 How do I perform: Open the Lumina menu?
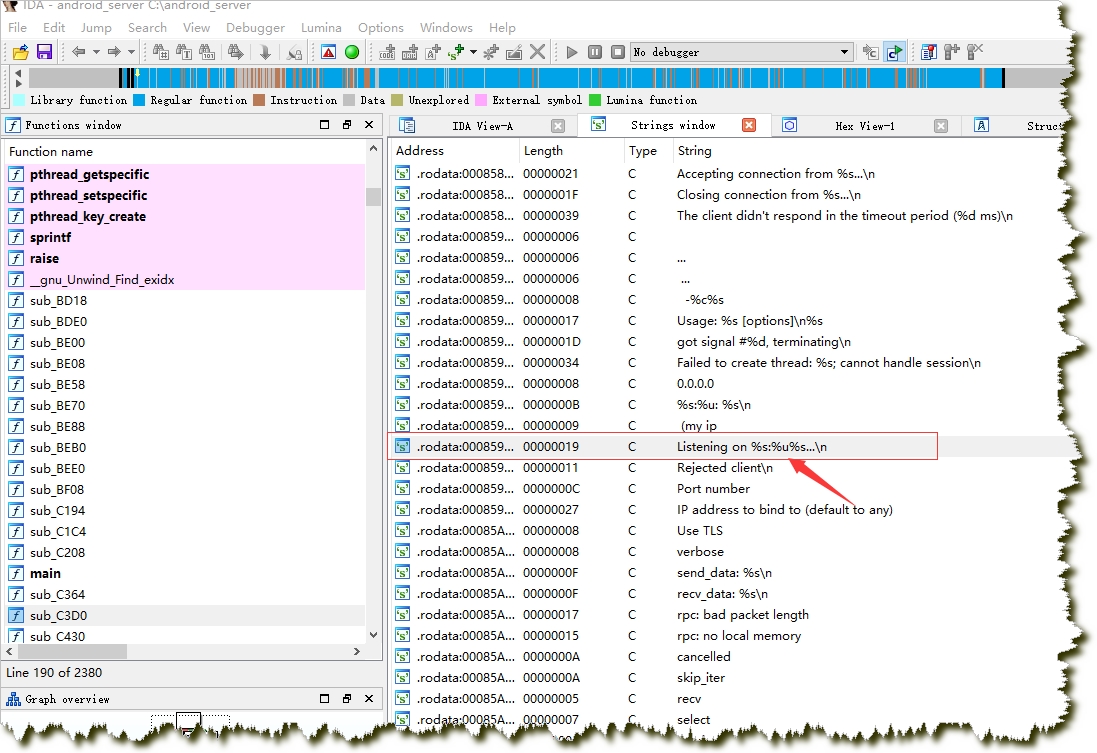[321, 27]
